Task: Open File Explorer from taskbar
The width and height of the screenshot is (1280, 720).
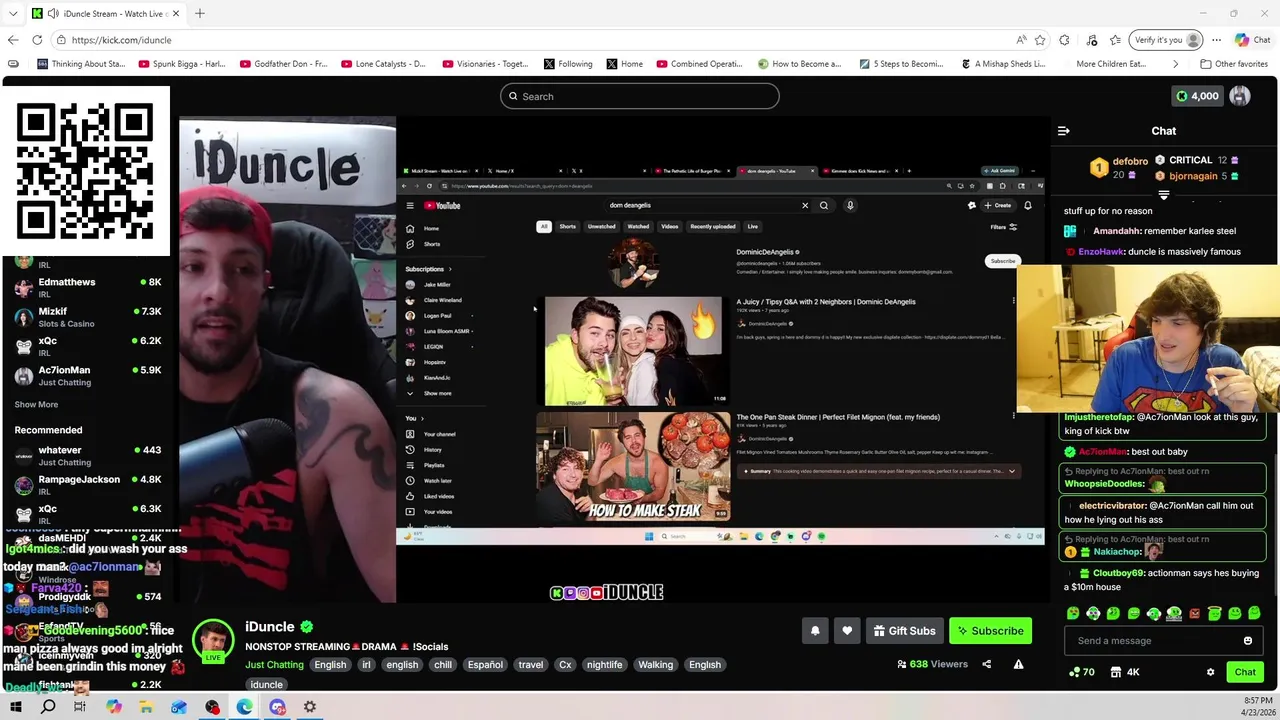Action: pyautogui.click(x=146, y=707)
